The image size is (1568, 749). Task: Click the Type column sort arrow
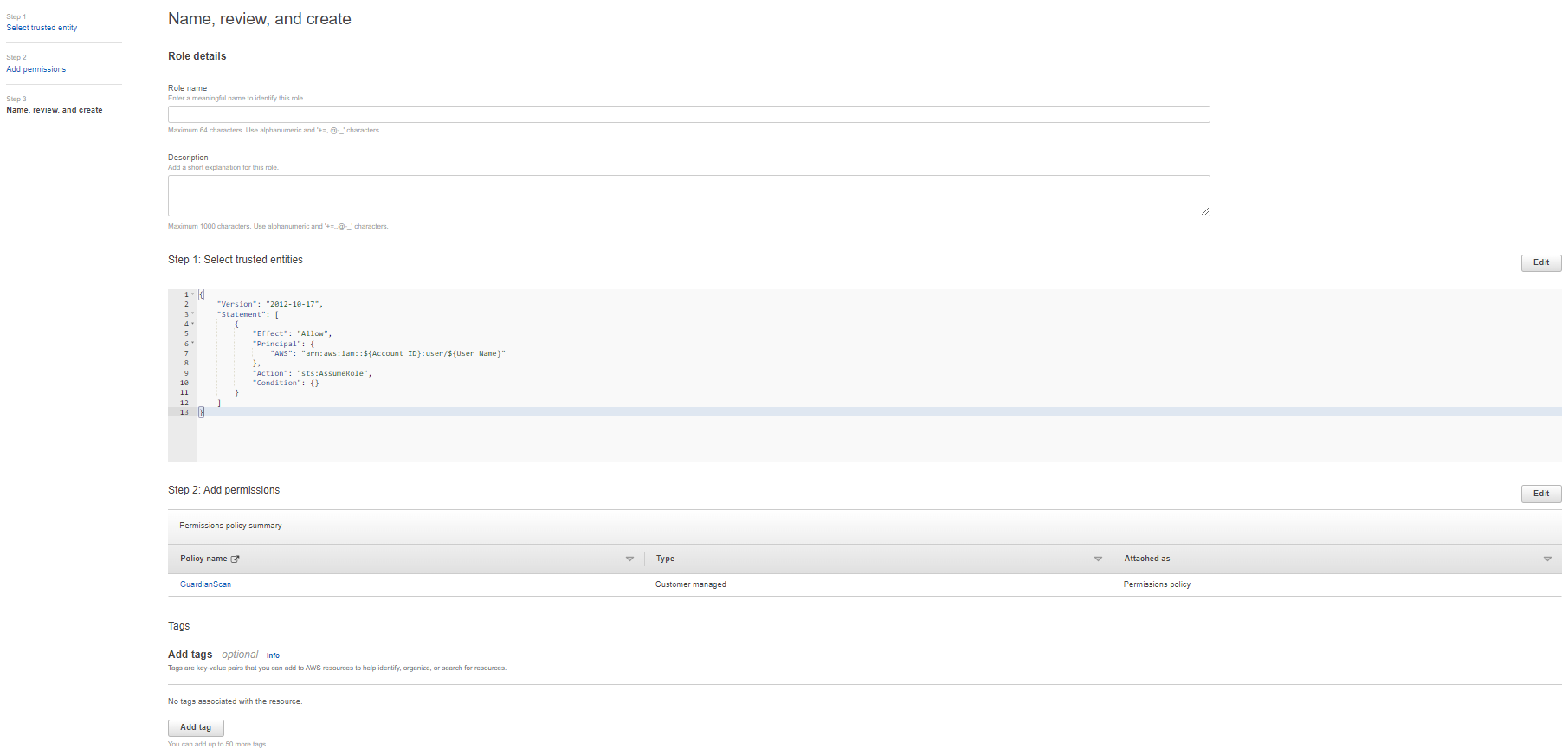pos(1098,559)
